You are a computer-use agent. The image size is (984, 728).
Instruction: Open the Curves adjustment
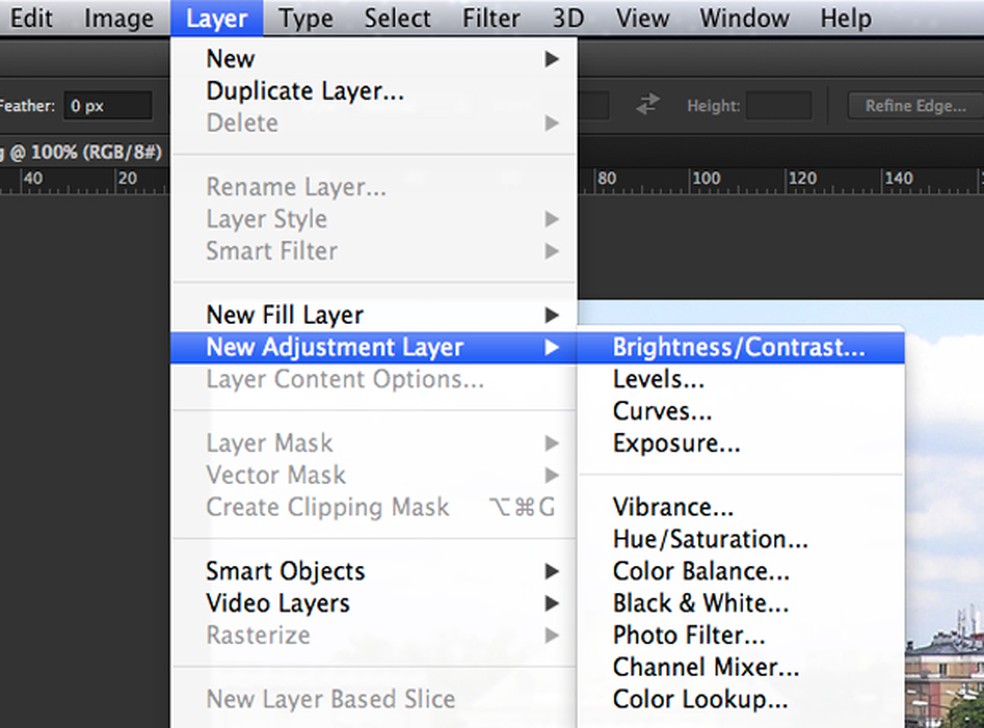click(x=662, y=411)
